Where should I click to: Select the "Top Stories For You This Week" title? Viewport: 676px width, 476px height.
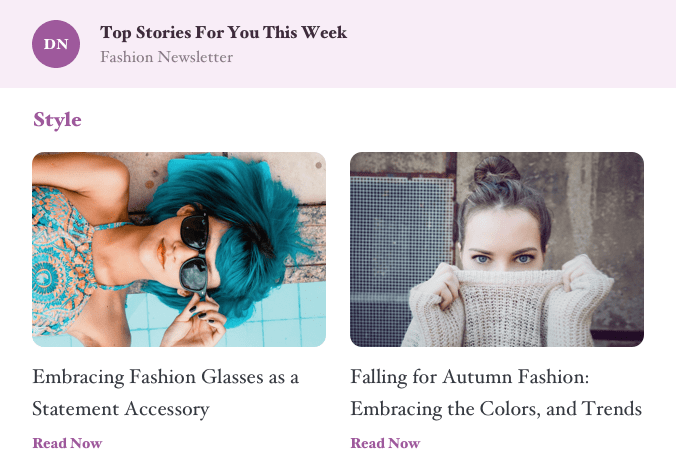pyautogui.click(x=223, y=33)
